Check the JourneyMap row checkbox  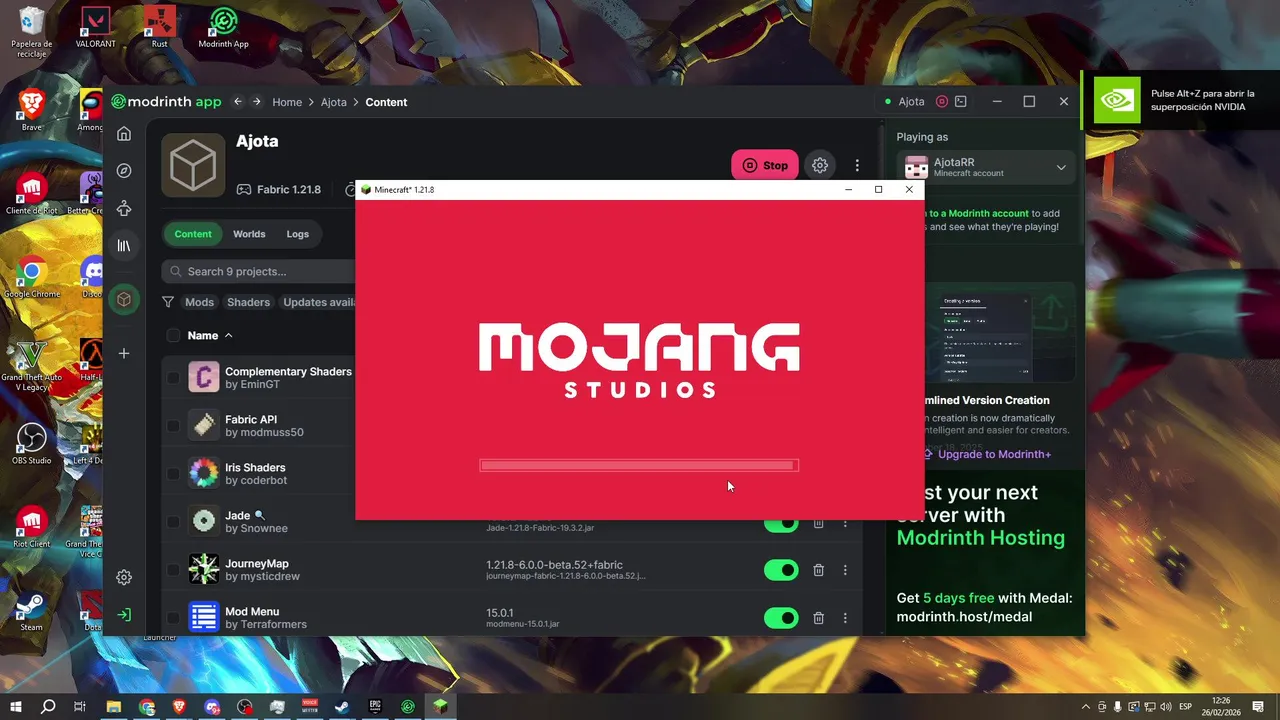pos(173,570)
